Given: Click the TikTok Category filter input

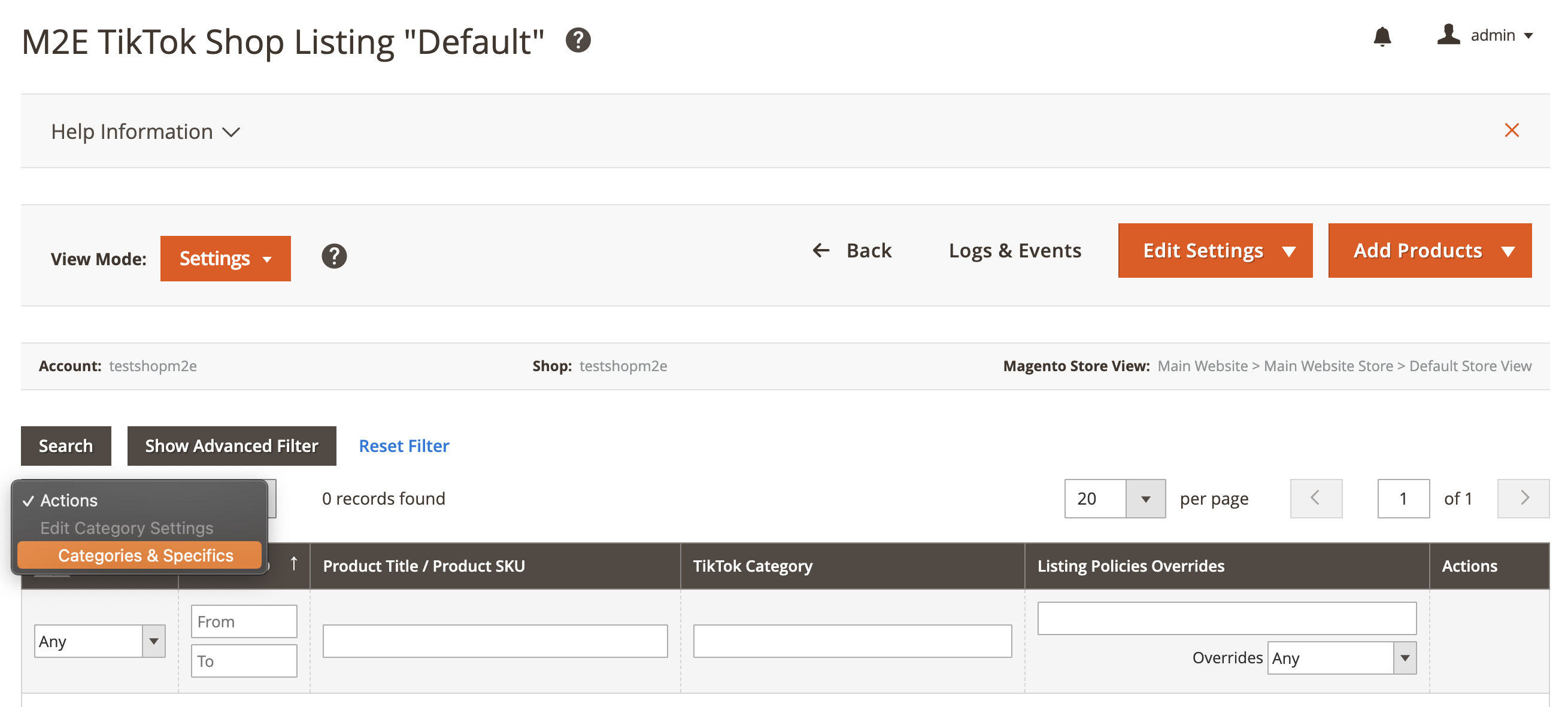Looking at the screenshot, I should (x=851, y=641).
